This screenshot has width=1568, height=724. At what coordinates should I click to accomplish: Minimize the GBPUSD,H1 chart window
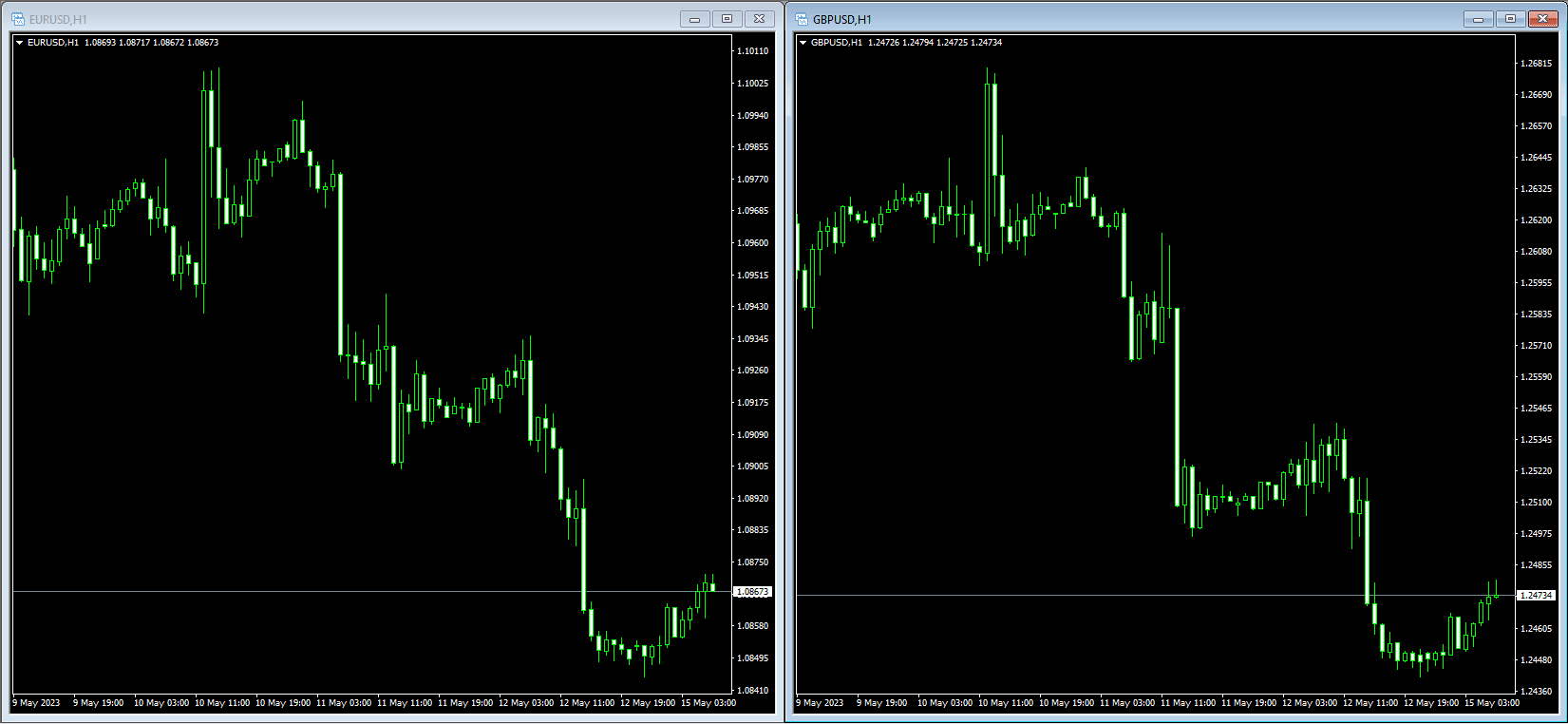point(1479,19)
